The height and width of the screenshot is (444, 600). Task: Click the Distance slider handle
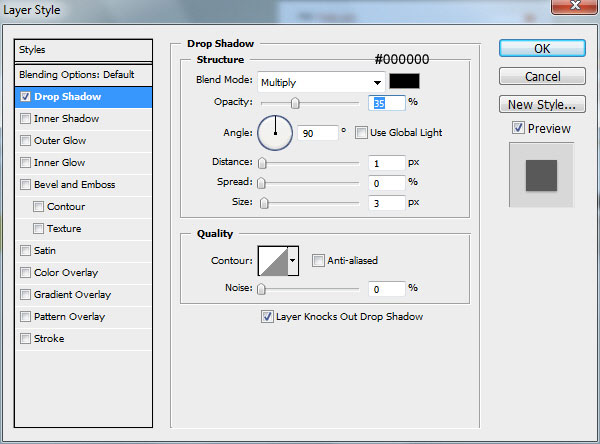coord(262,163)
